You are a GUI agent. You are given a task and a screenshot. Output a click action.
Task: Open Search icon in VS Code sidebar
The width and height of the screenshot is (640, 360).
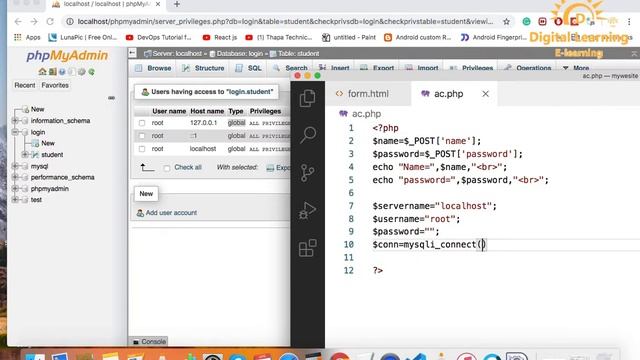308,135
